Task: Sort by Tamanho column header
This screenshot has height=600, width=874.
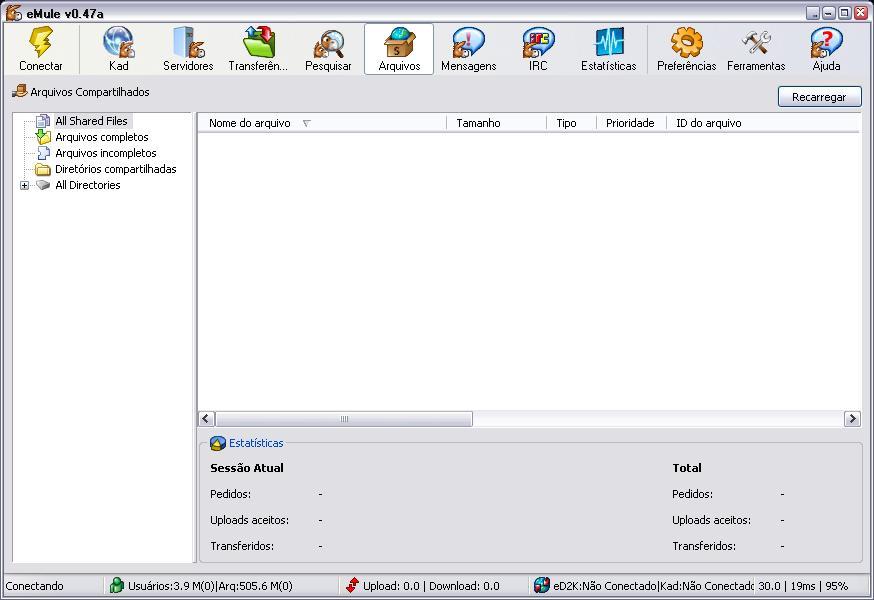Action: pos(497,123)
